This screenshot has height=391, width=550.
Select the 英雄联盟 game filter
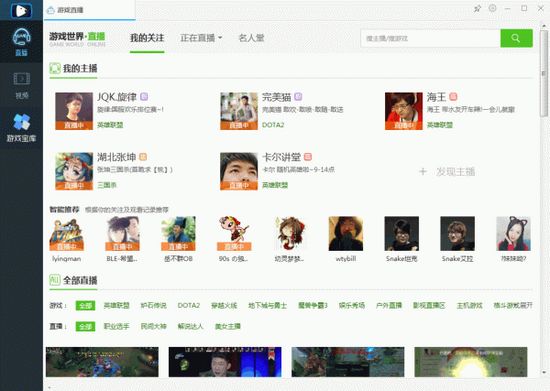pyautogui.click(x=116, y=305)
